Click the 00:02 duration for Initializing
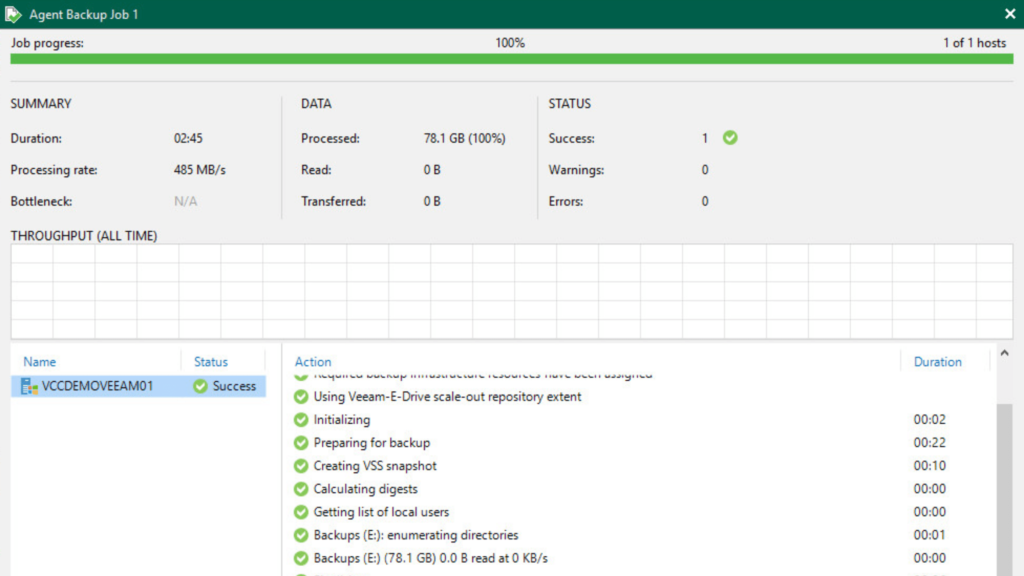The width and height of the screenshot is (1024, 576). (x=929, y=419)
